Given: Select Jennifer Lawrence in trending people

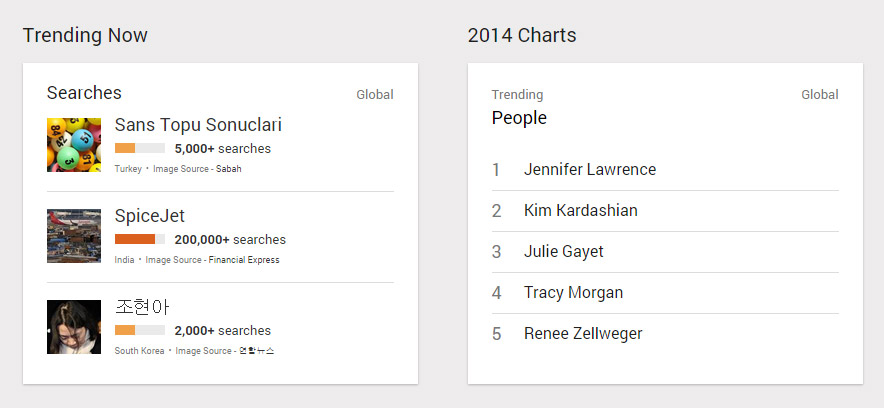Looking at the screenshot, I should pyautogui.click(x=590, y=170).
